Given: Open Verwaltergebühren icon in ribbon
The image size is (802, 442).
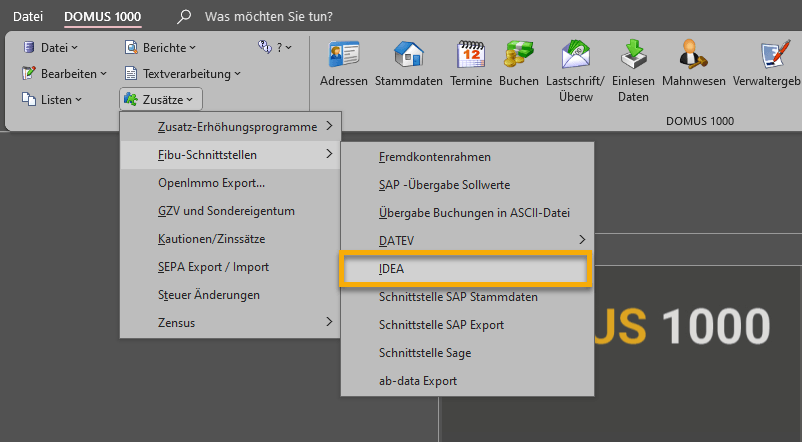Looking at the screenshot, I should pos(775,54).
